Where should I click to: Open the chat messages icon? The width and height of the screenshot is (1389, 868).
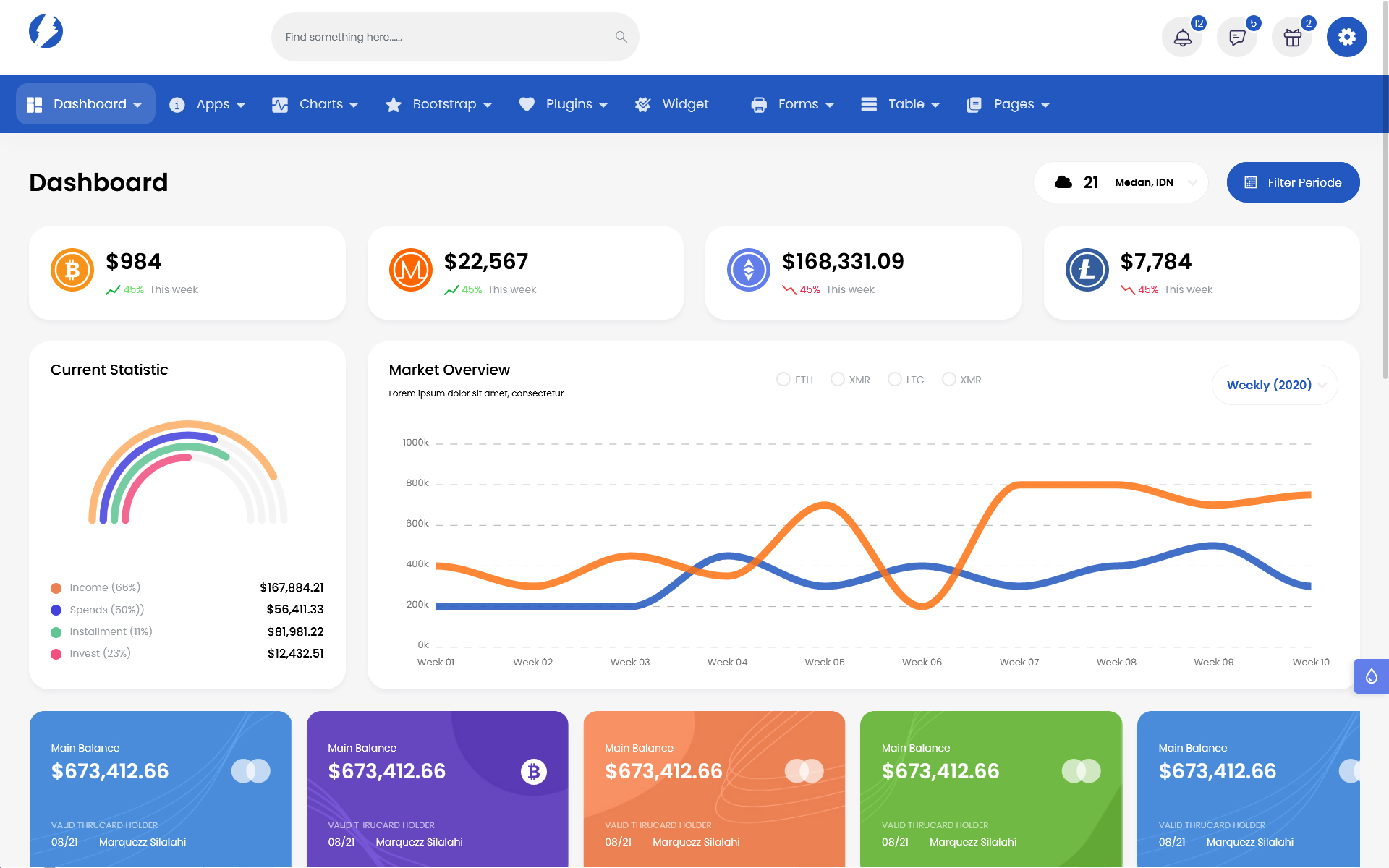pos(1237,37)
